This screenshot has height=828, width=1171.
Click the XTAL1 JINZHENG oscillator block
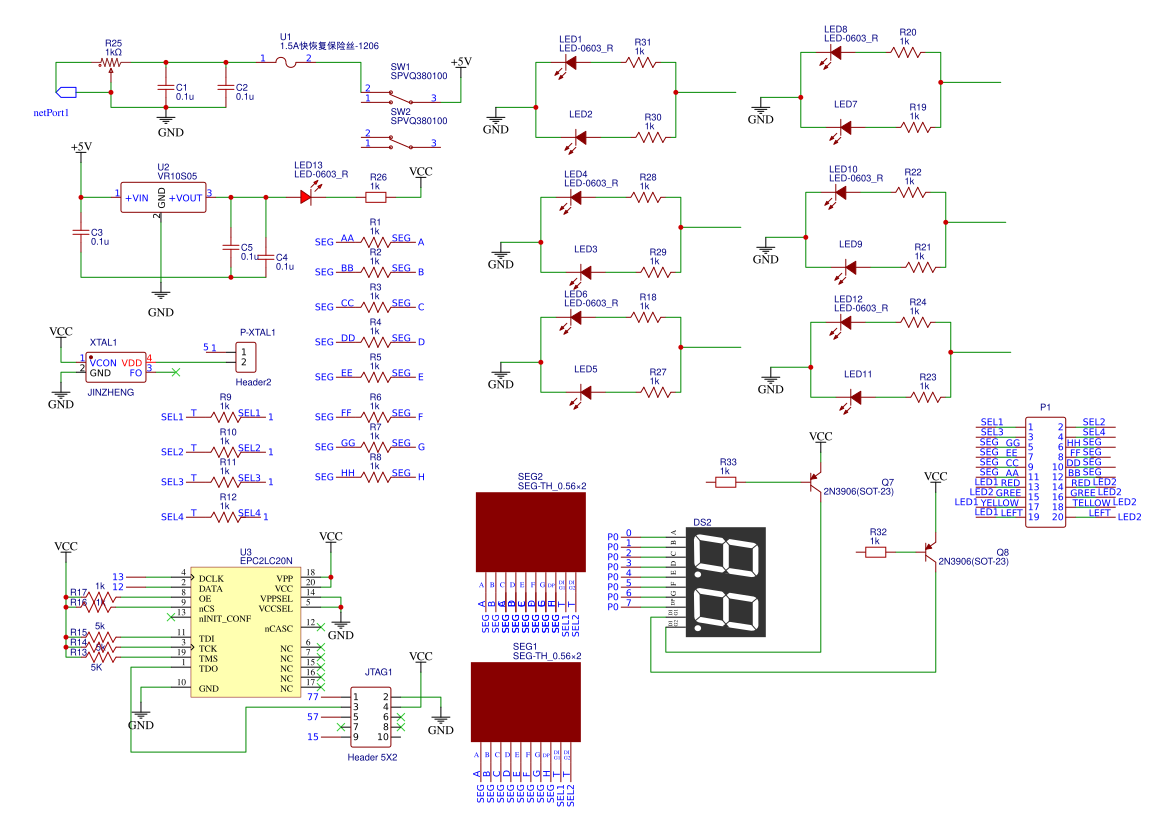click(x=117, y=367)
